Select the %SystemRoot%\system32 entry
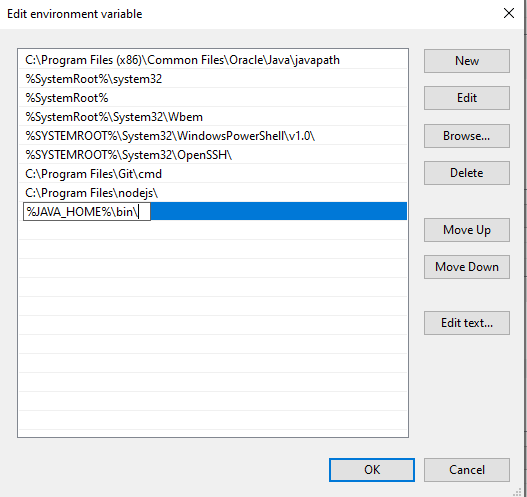 213,79
